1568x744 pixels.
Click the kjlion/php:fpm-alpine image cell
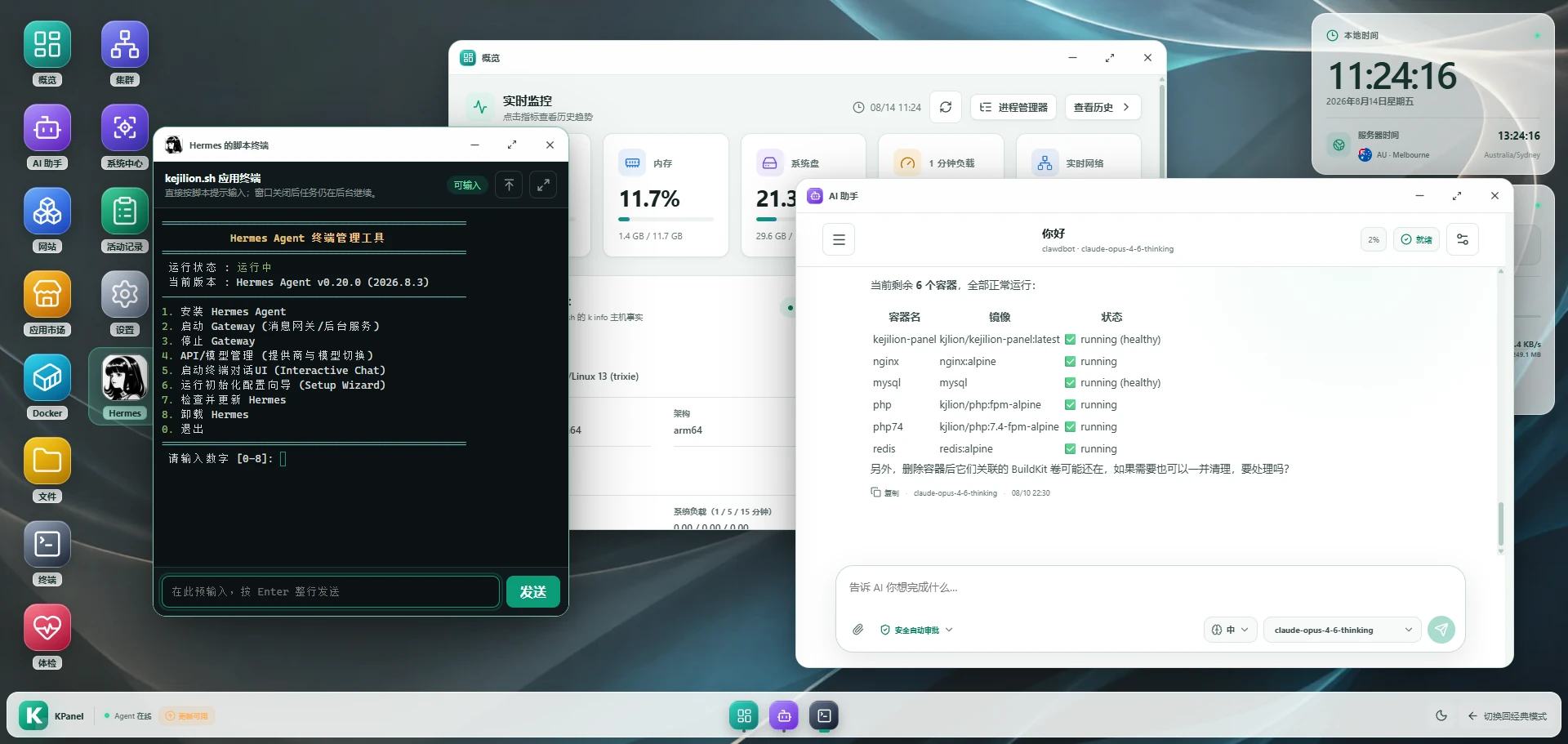[x=991, y=405]
